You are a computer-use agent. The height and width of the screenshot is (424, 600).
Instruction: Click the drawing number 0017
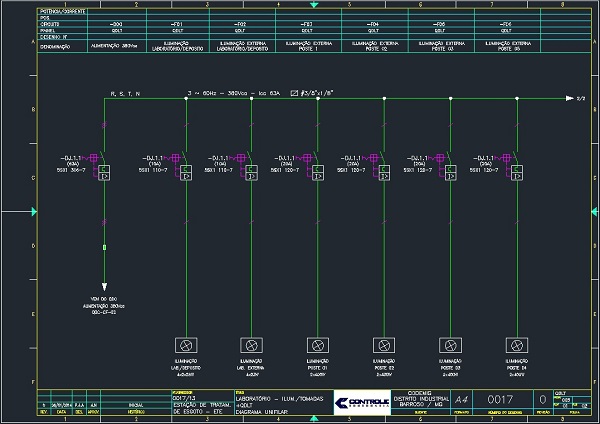pyautogui.click(x=505, y=399)
